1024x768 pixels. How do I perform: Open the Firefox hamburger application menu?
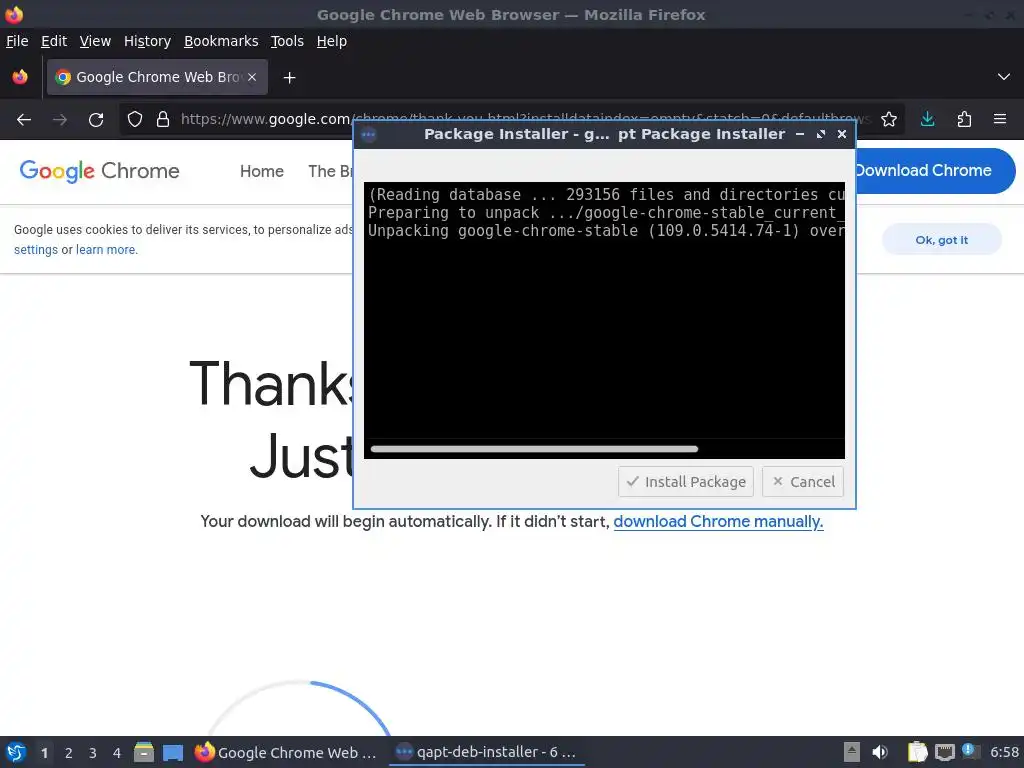pos(1000,120)
